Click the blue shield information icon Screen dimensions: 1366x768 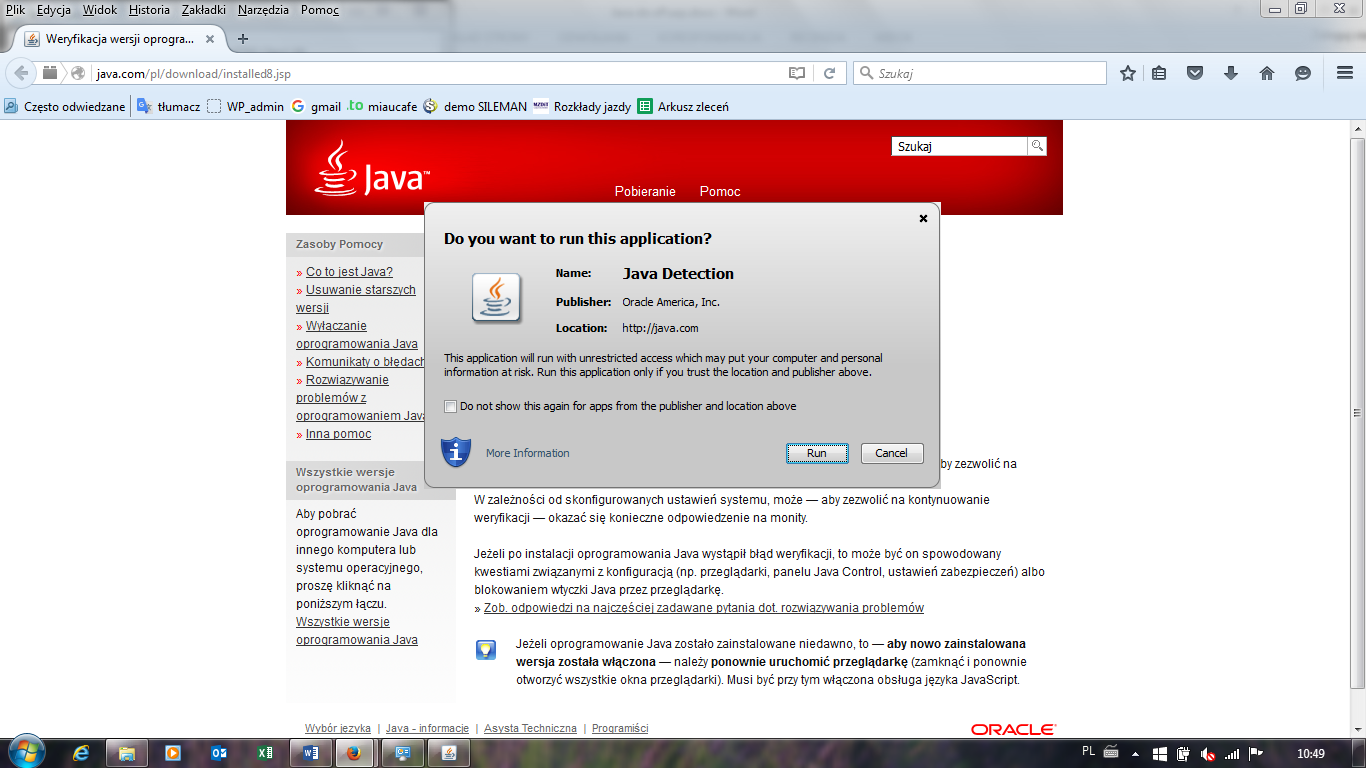[x=456, y=452]
